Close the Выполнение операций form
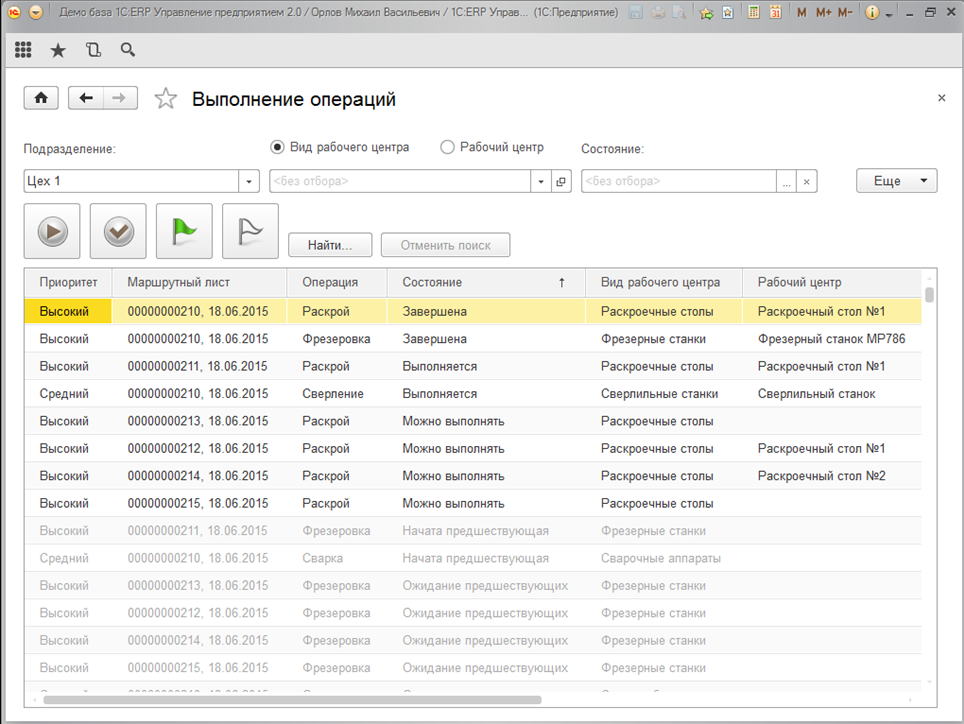 coord(941,98)
